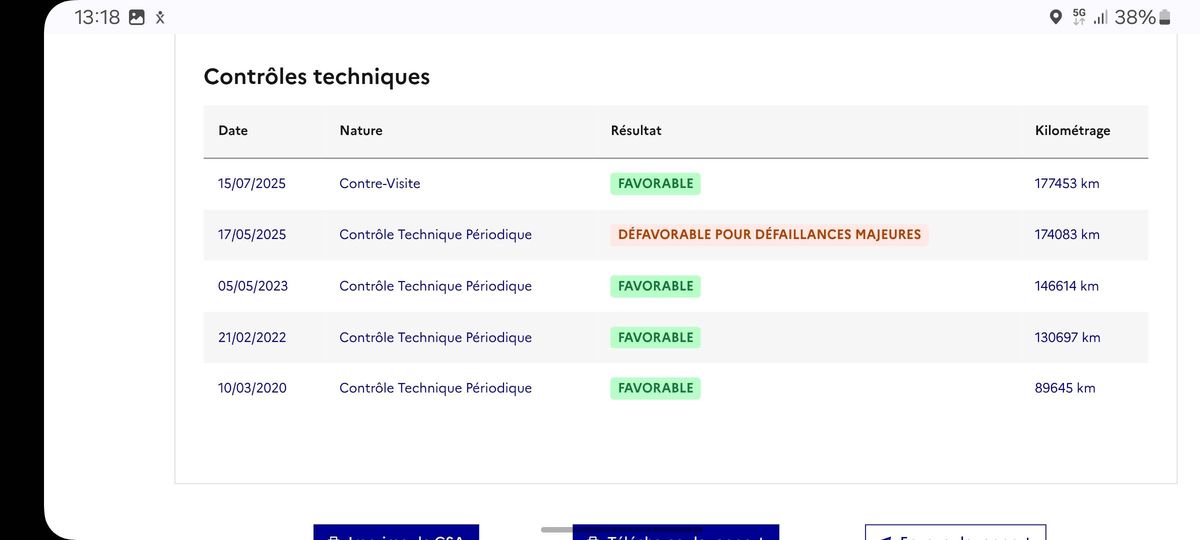This screenshot has height=540, width=1200.
Task: Tap the image notification icon
Action: coord(137,17)
